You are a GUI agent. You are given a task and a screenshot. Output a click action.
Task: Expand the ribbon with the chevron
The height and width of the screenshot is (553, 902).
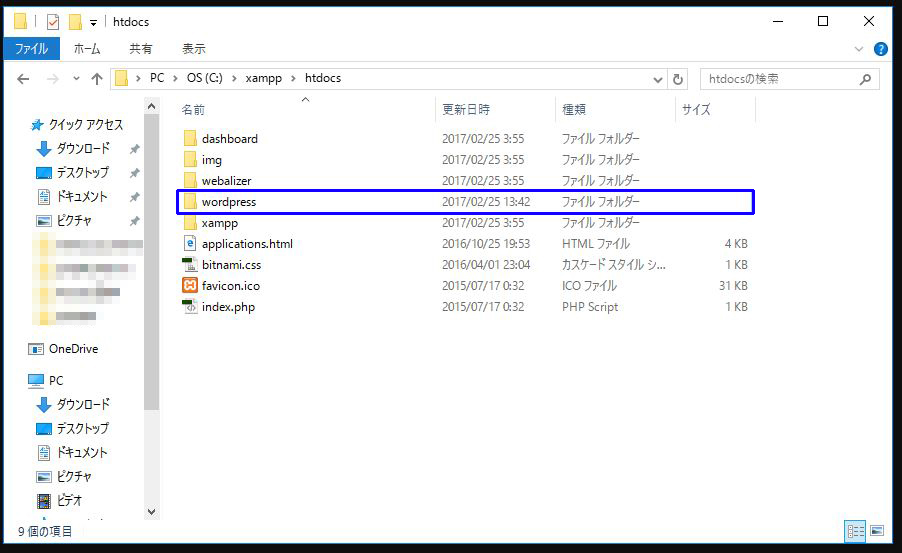(x=859, y=49)
